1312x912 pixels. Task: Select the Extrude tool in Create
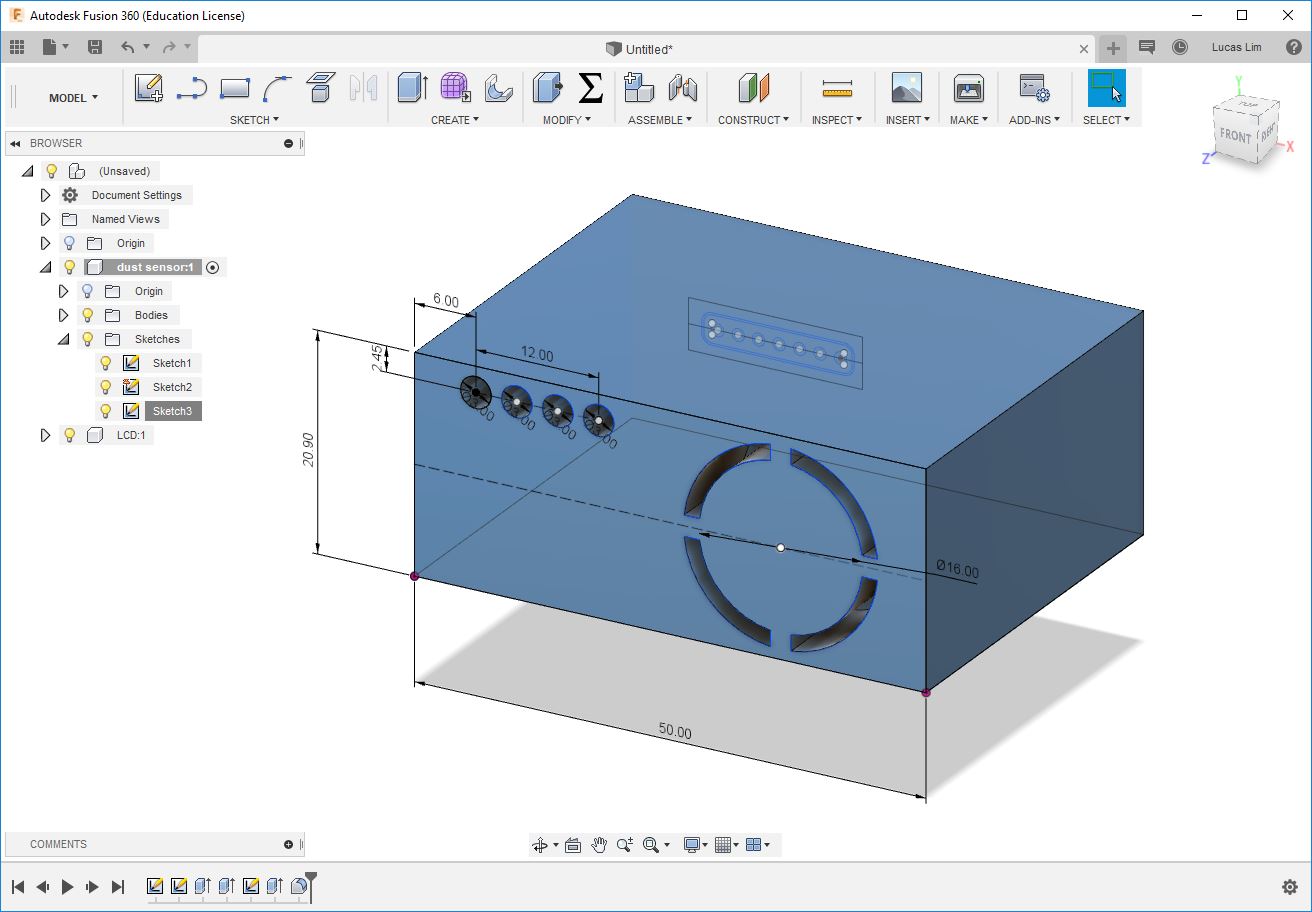pos(411,88)
